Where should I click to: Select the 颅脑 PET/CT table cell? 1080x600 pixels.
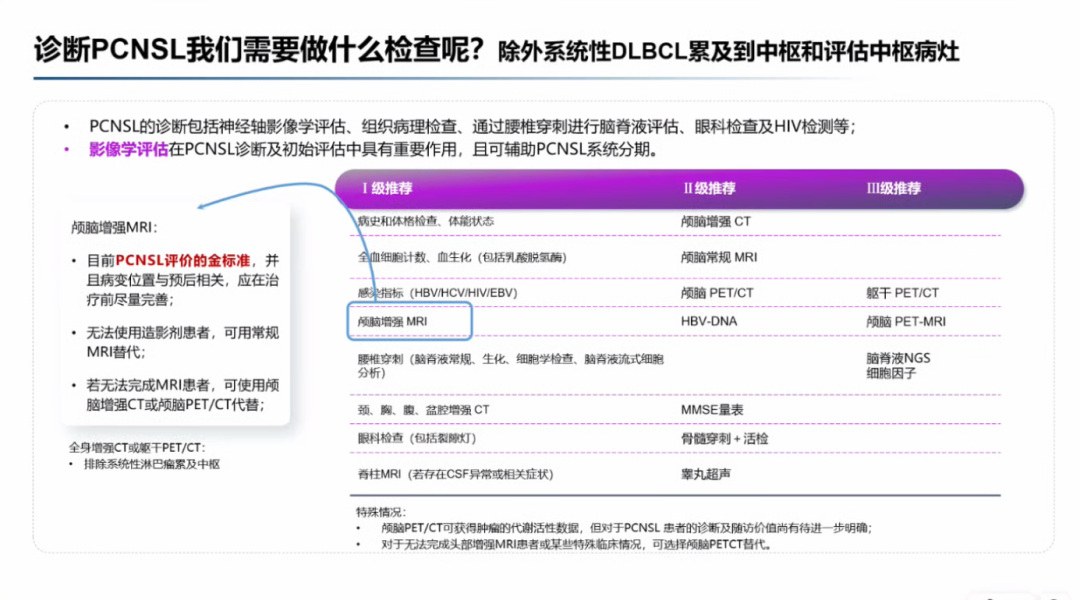pyautogui.click(x=717, y=293)
